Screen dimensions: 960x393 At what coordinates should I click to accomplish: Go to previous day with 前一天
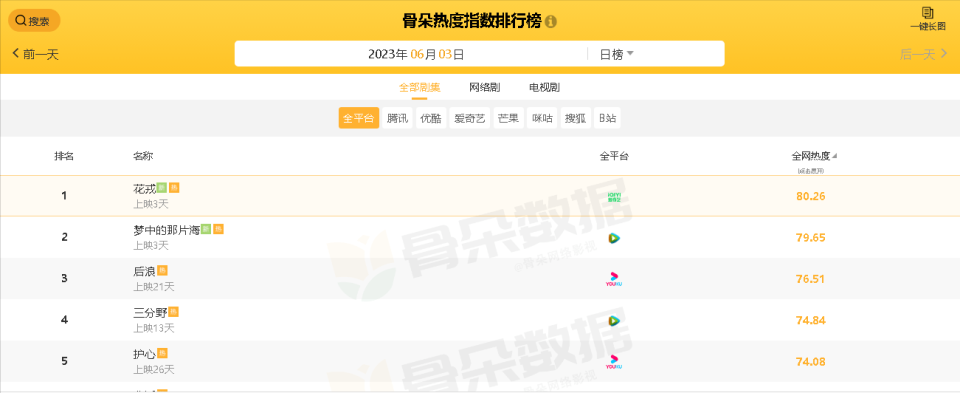click(x=36, y=54)
